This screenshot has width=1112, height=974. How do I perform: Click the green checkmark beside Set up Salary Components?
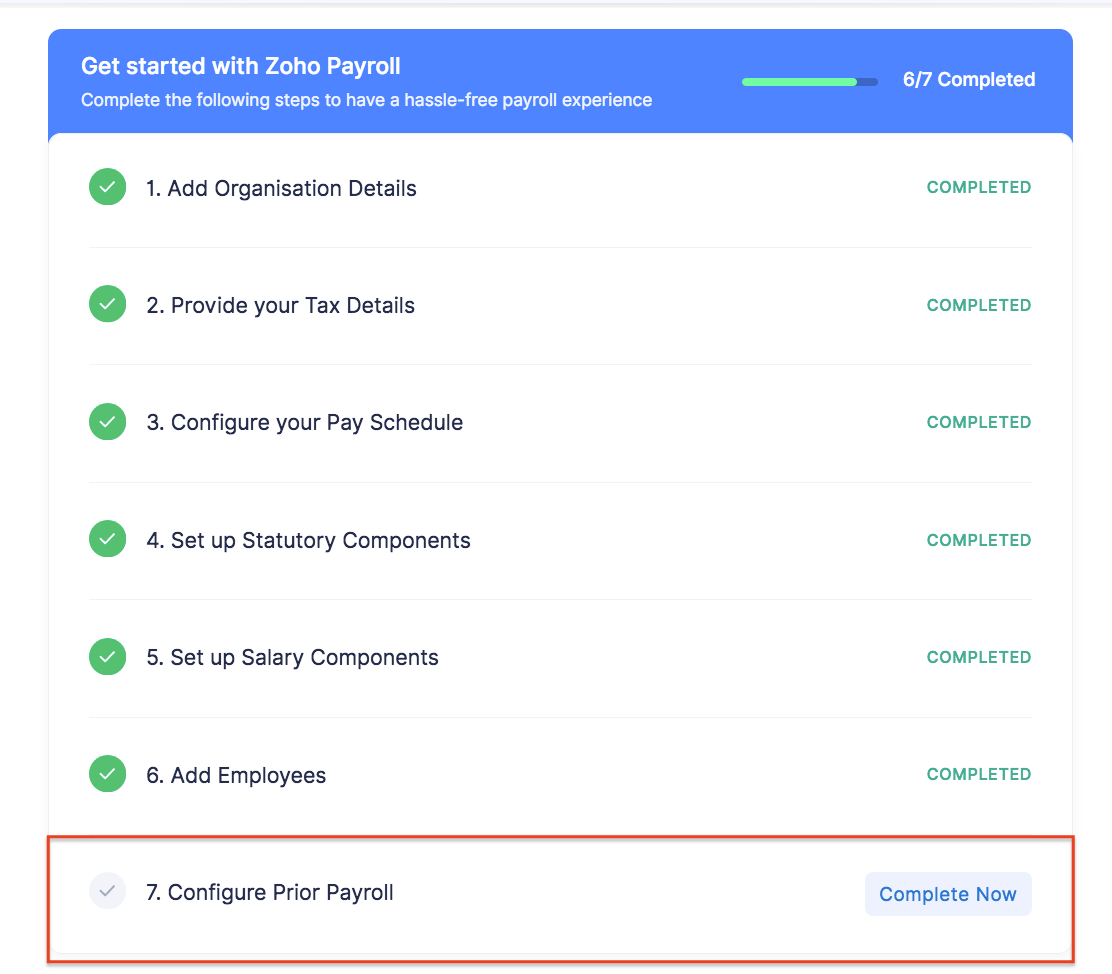107,656
